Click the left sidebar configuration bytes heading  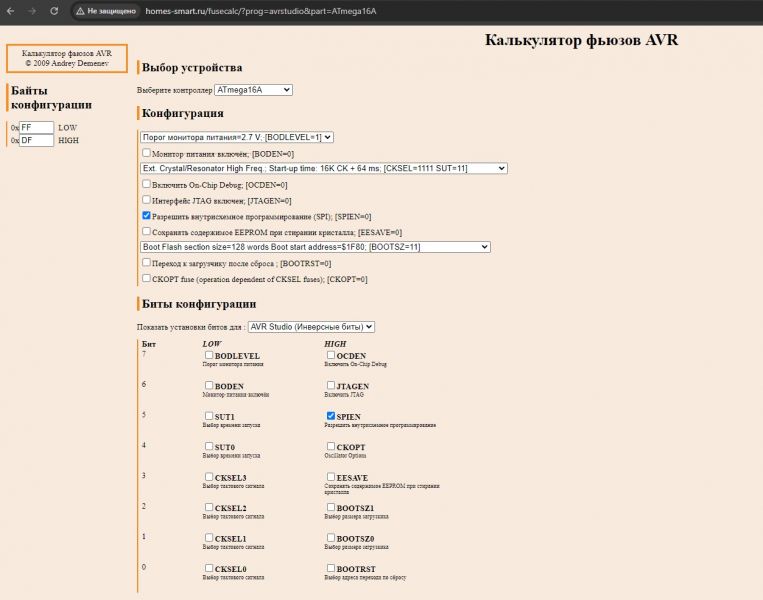tap(51, 97)
